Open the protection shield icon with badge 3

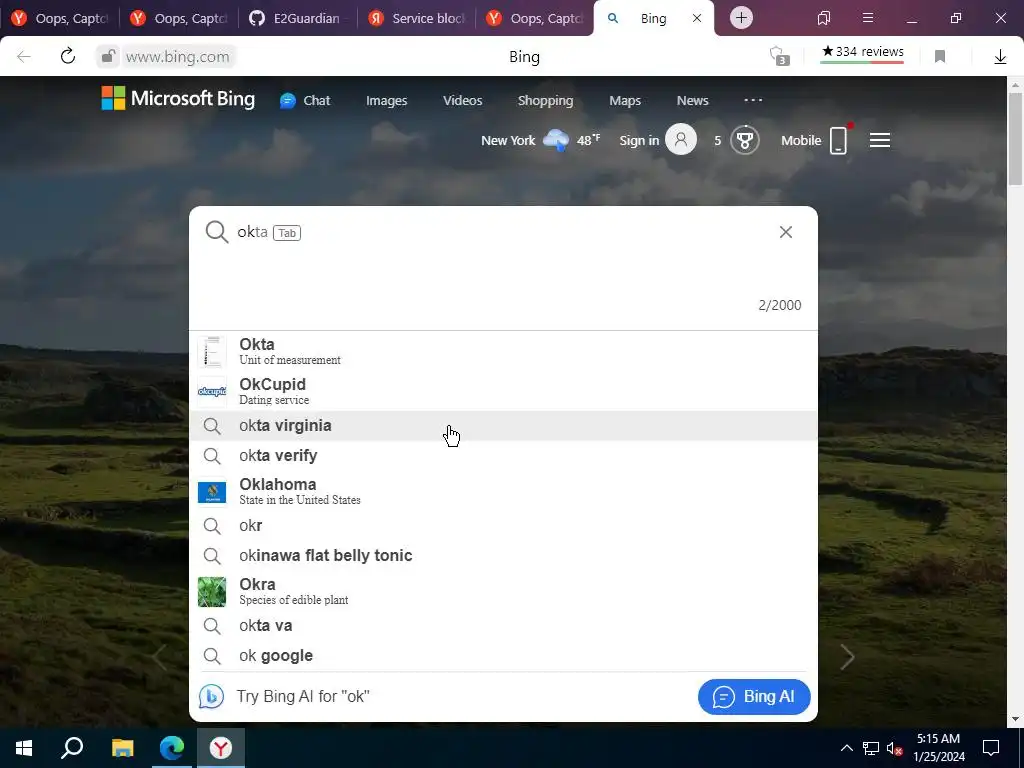pyautogui.click(x=778, y=56)
